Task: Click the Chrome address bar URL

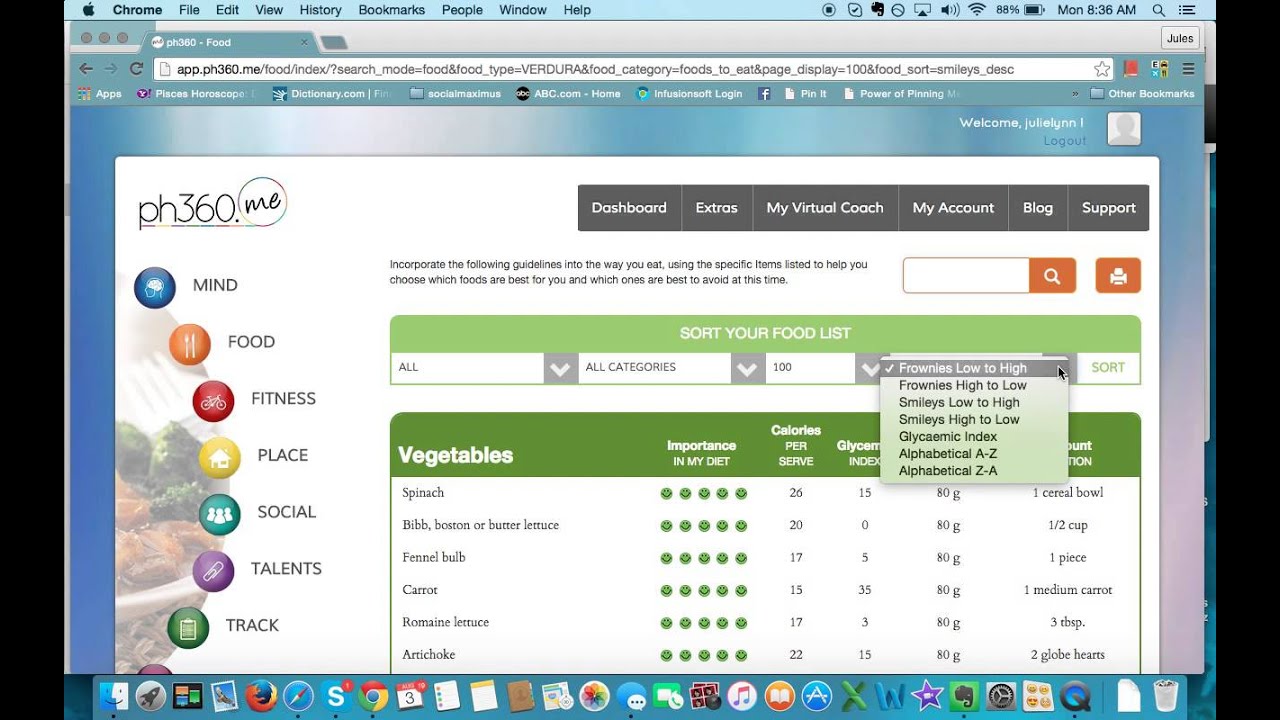Action: (x=595, y=69)
